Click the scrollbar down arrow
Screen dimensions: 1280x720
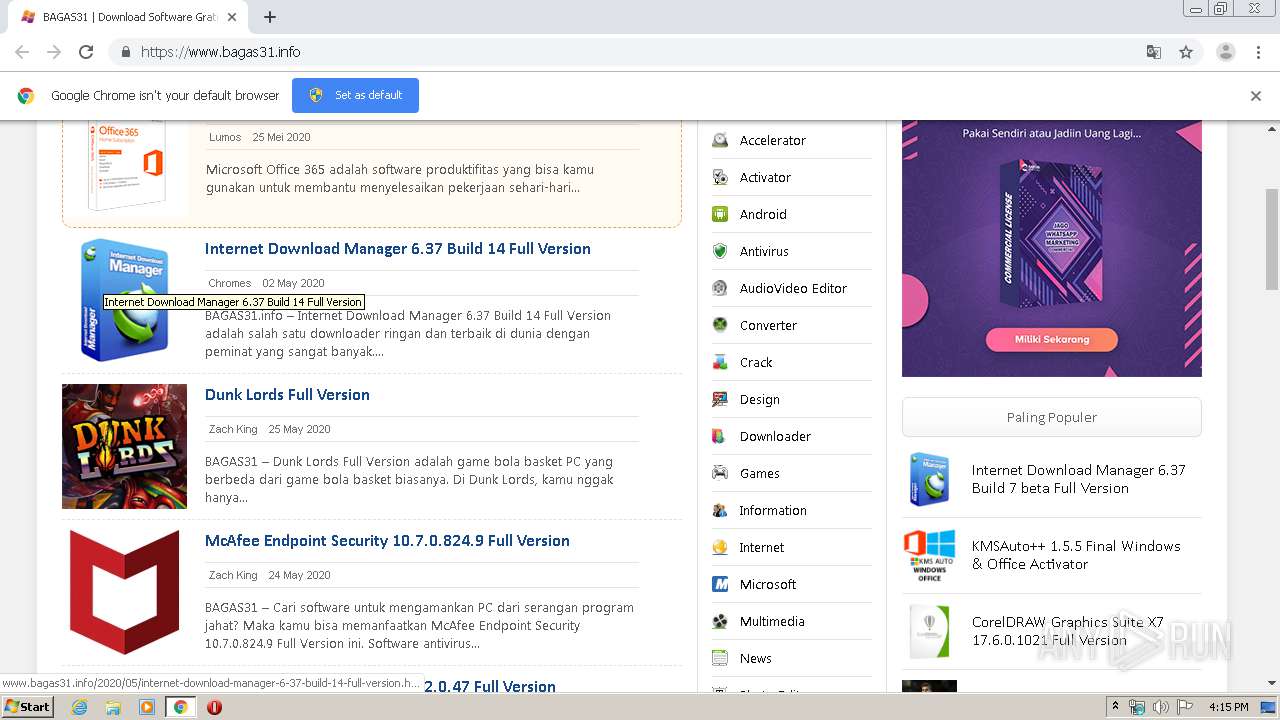(1272, 683)
